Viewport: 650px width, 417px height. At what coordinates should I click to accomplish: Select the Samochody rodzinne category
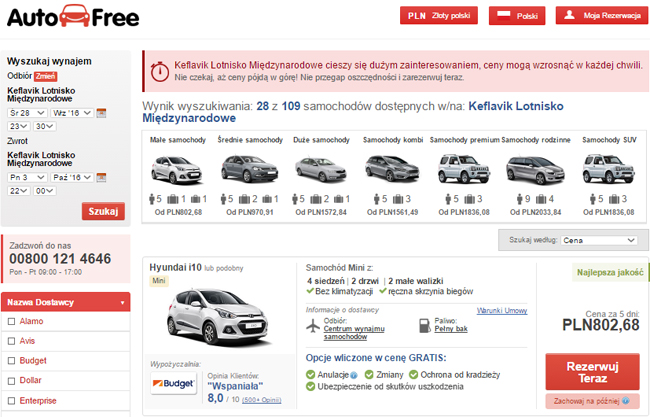point(536,177)
